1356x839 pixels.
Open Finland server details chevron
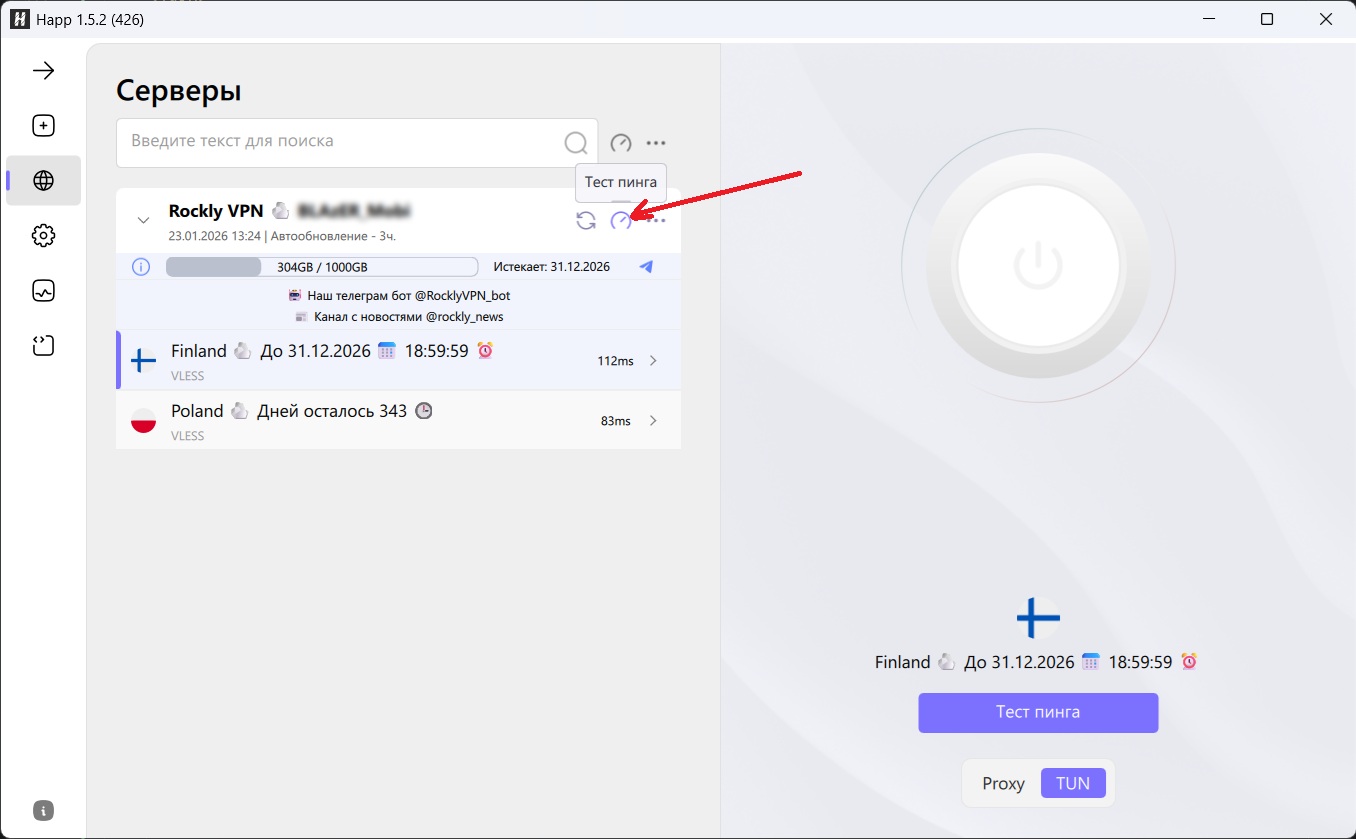[654, 361]
